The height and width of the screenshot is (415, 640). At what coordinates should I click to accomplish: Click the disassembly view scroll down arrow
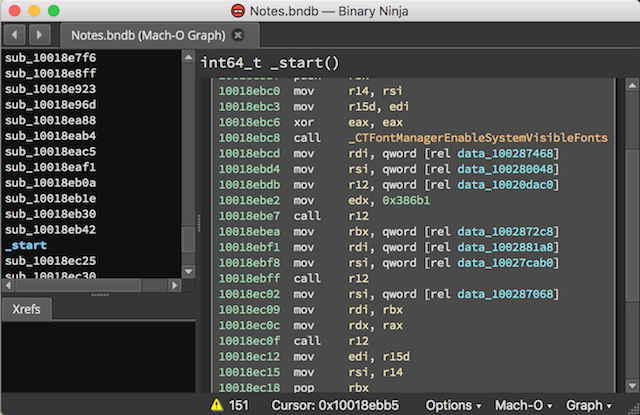point(632,385)
